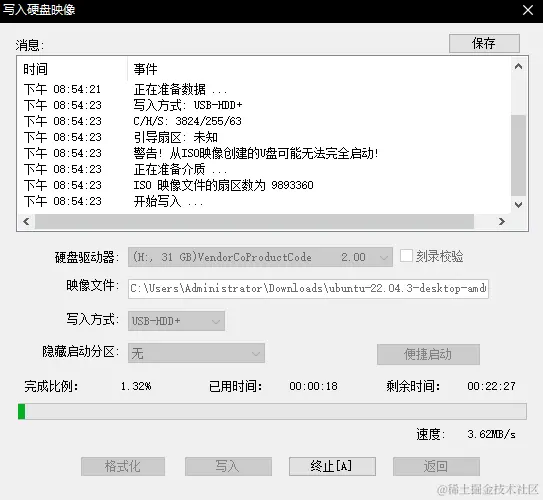Click the 便捷启动 button
This screenshot has height=500, width=543.
[428, 354]
